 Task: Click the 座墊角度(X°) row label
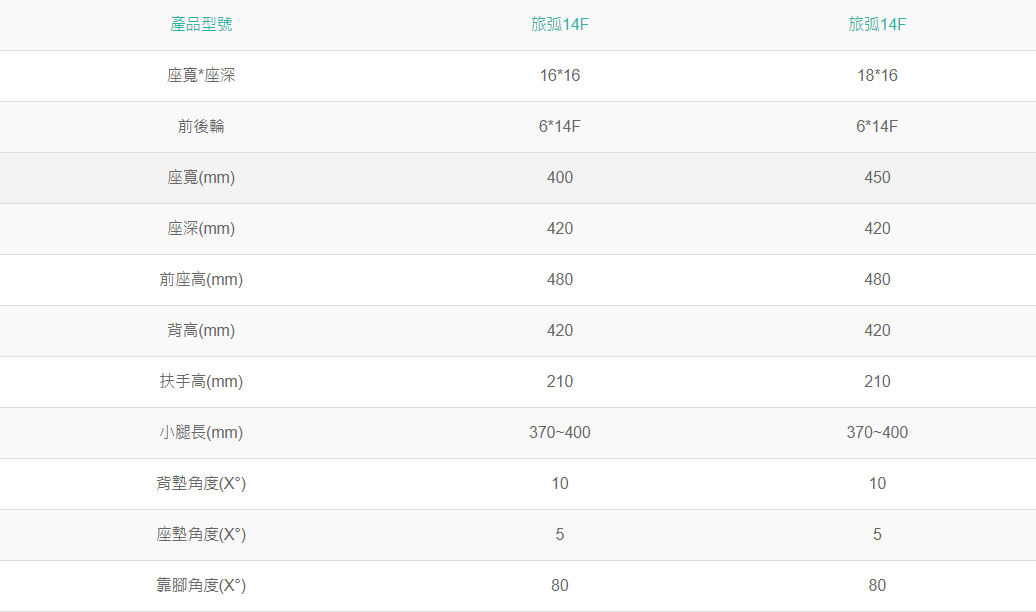pyautogui.click(x=201, y=534)
